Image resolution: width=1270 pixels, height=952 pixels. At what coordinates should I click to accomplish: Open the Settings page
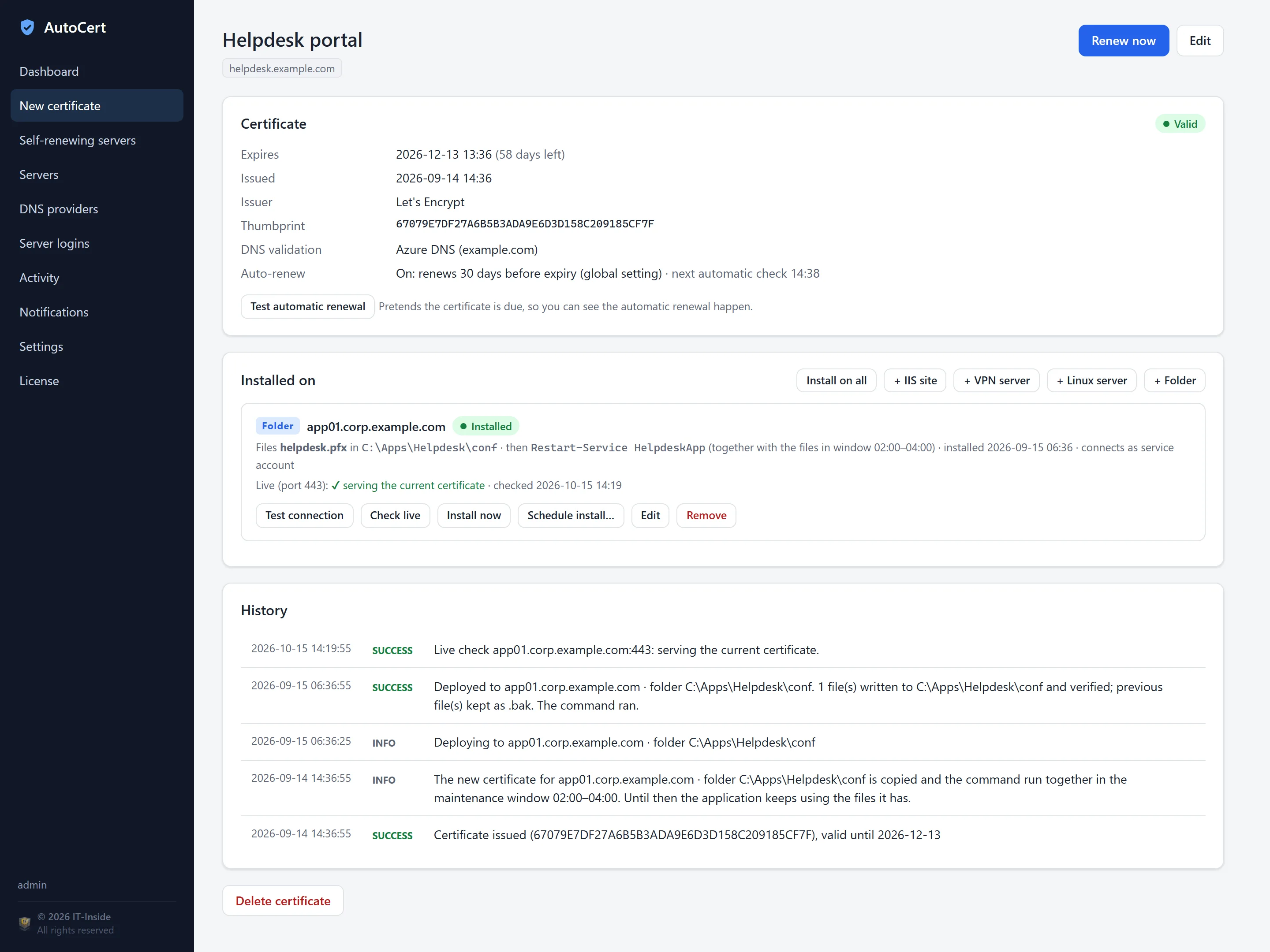tap(97, 346)
